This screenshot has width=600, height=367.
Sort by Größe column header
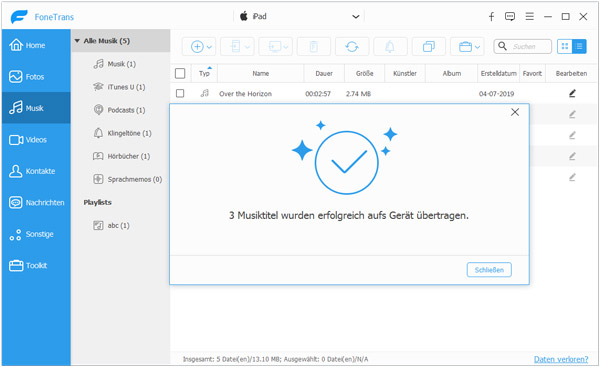coord(364,73)
